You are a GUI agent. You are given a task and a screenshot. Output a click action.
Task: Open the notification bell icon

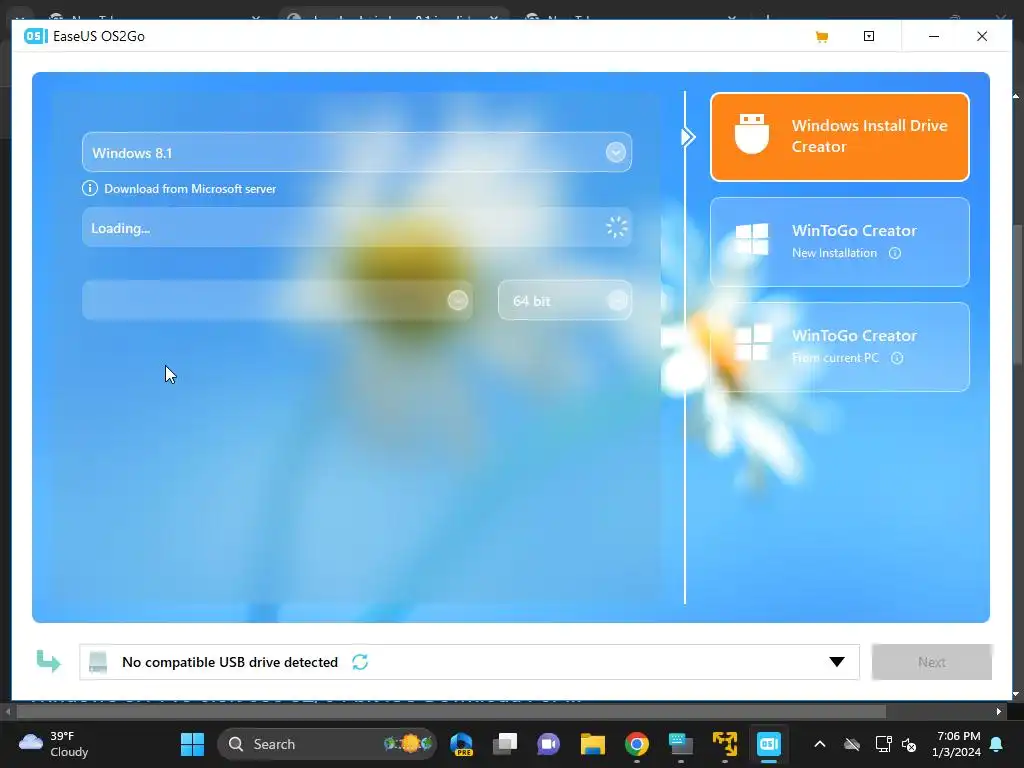click(x=997, y=744)
